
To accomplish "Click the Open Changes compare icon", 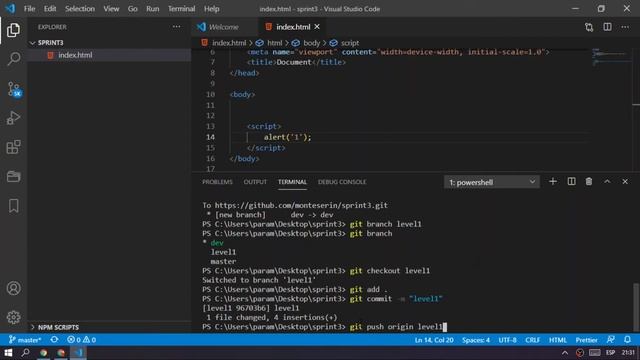I will pyautogui.click(x=589, y=27).
